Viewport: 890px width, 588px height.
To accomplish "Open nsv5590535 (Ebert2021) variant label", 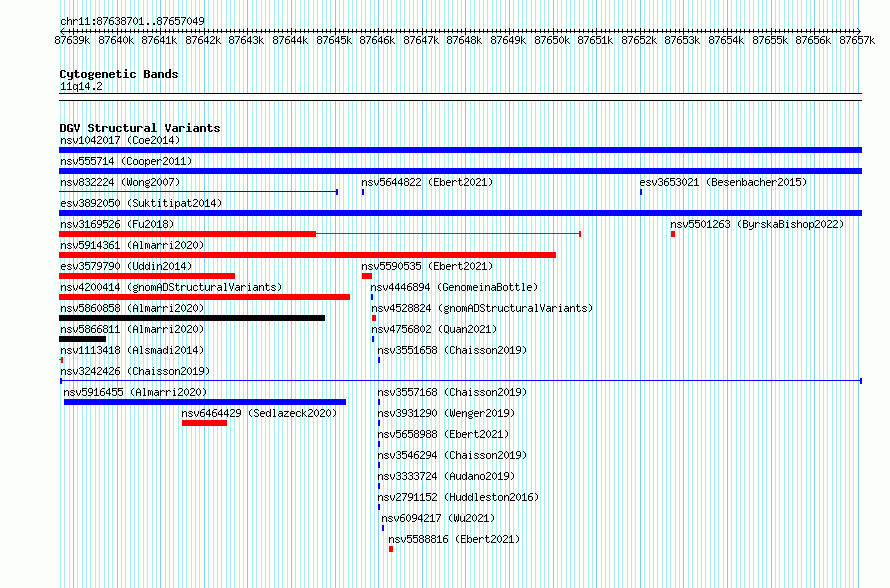I will [x=427, y=266].
